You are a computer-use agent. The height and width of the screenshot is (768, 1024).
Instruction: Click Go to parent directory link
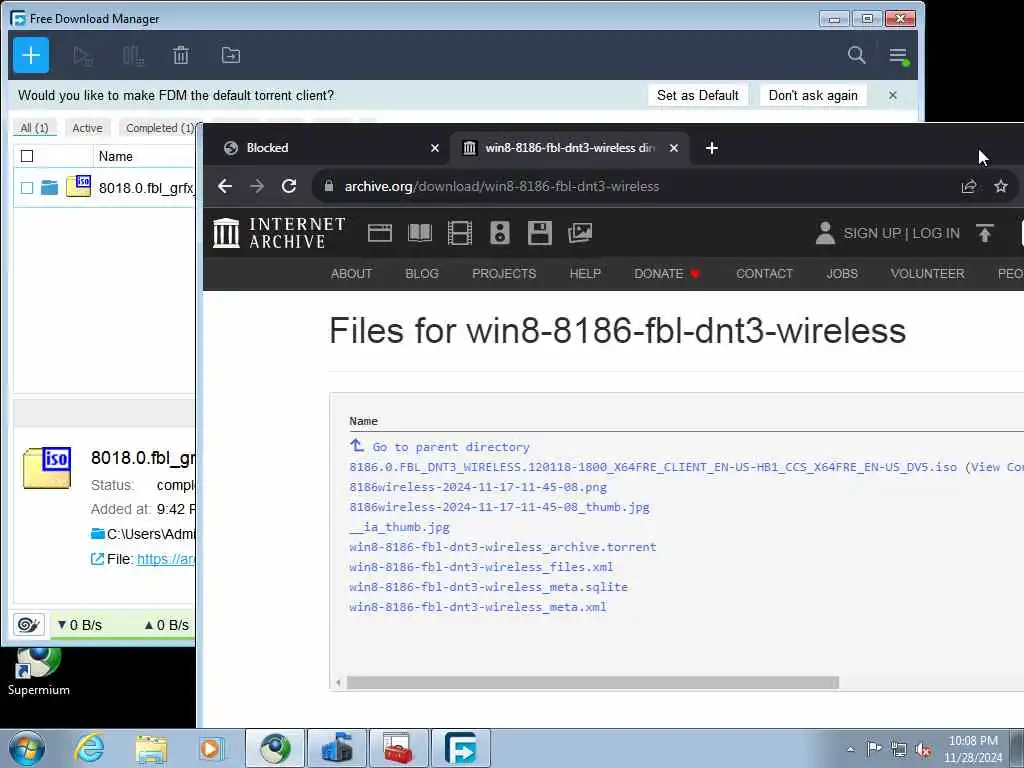(451, 447)
